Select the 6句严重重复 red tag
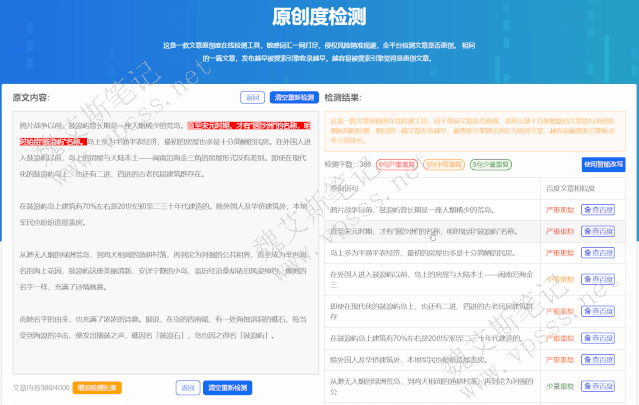639x405 pixels. click(394, 164)
